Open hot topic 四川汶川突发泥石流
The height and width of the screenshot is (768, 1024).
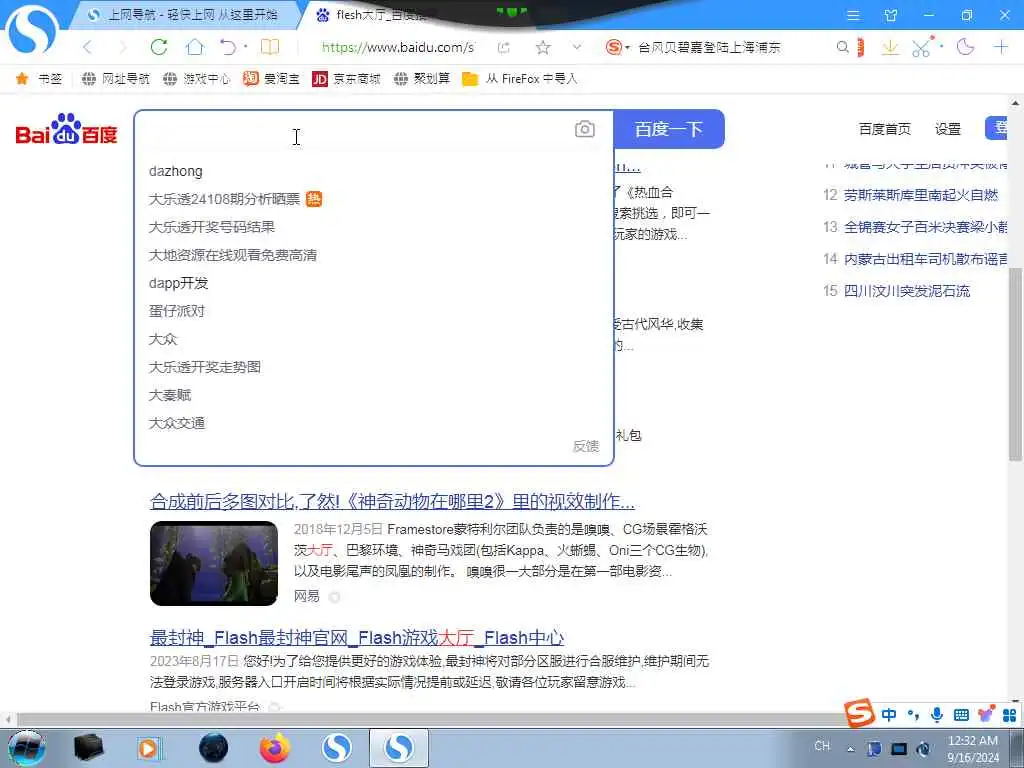click(907, 291)
